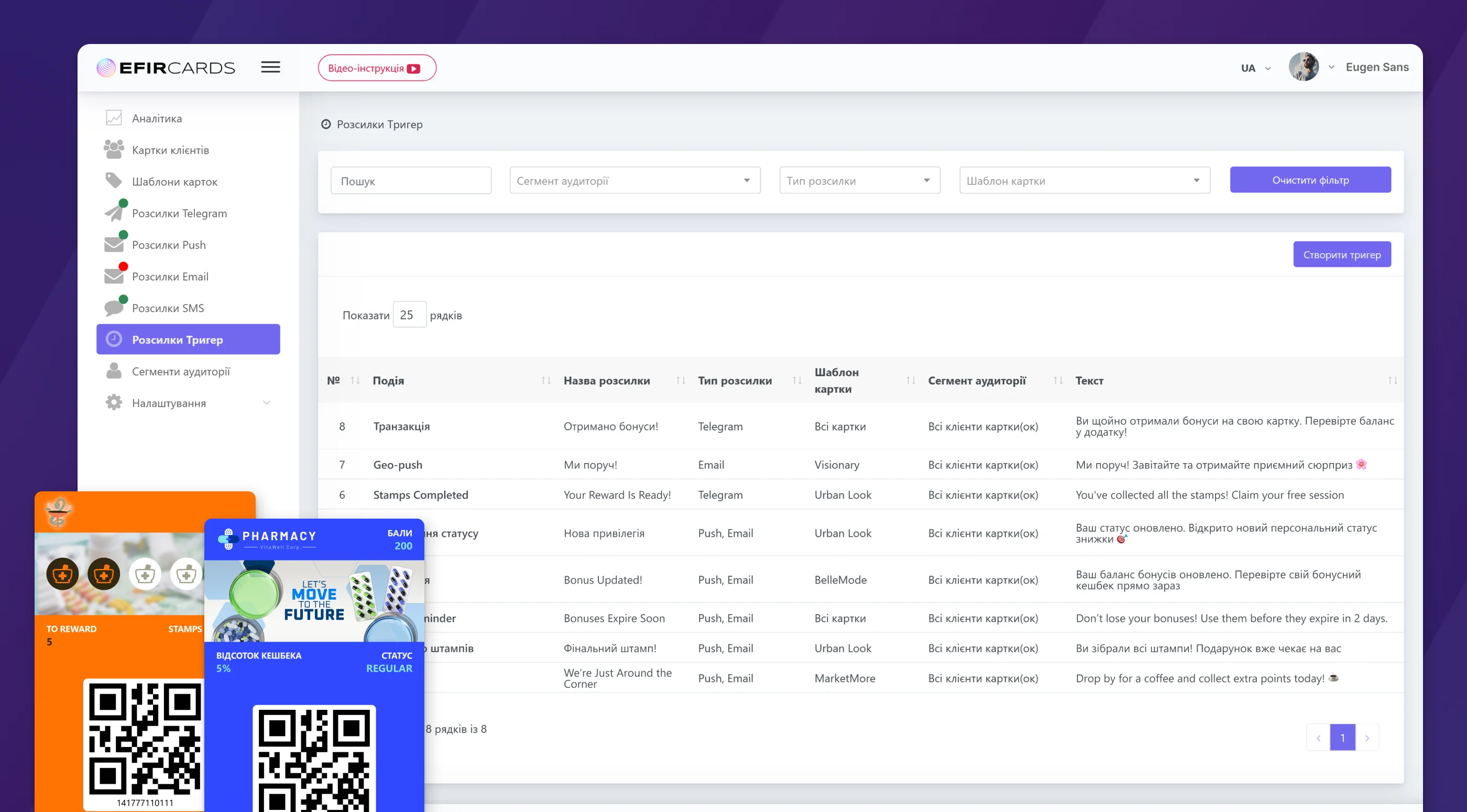This screenshot has width=1467, height=812.
Task: Click the Налаштування gear icon
Action: tap(114, 402)
